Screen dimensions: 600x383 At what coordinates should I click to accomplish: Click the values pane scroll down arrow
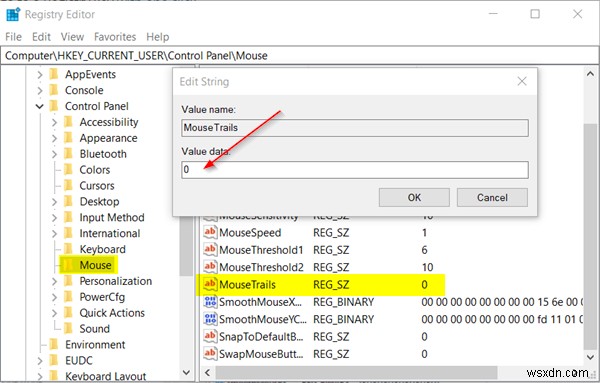(x=590, y=357)
